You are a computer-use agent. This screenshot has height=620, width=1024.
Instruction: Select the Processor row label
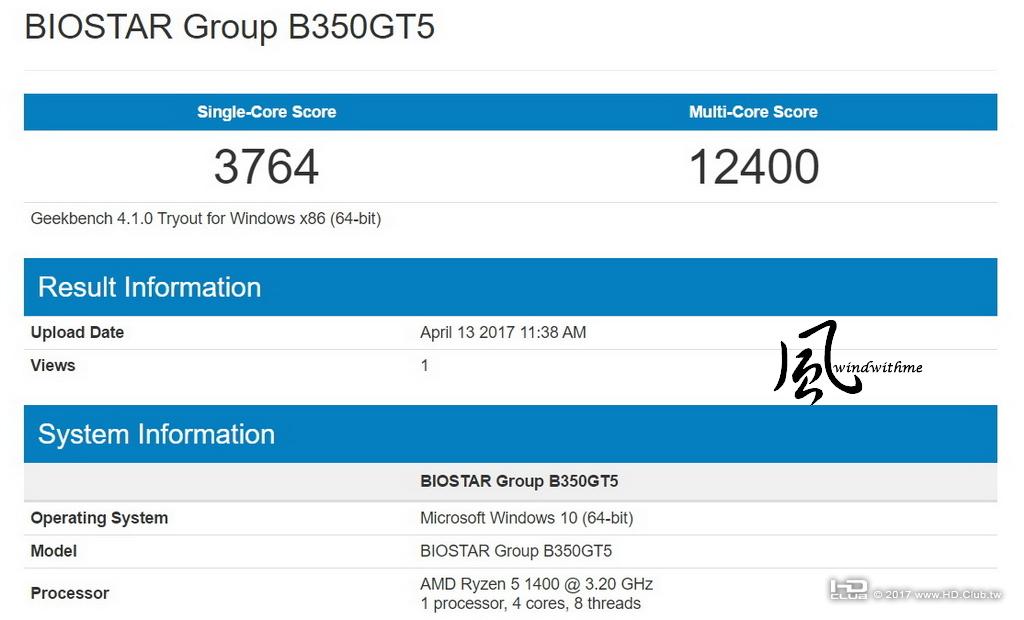click(70, 593)
